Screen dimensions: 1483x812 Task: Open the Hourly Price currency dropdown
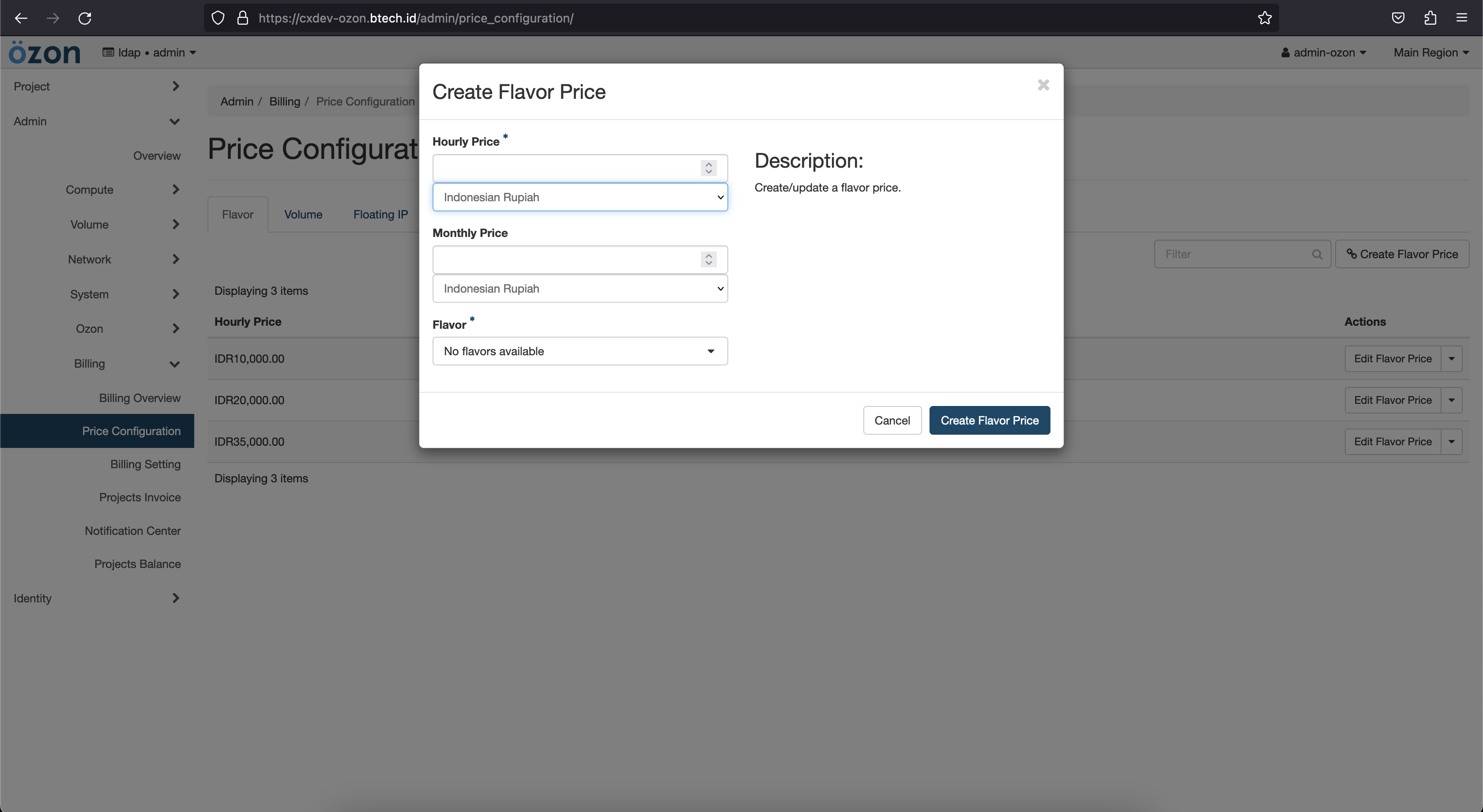[x=580, y=197]
